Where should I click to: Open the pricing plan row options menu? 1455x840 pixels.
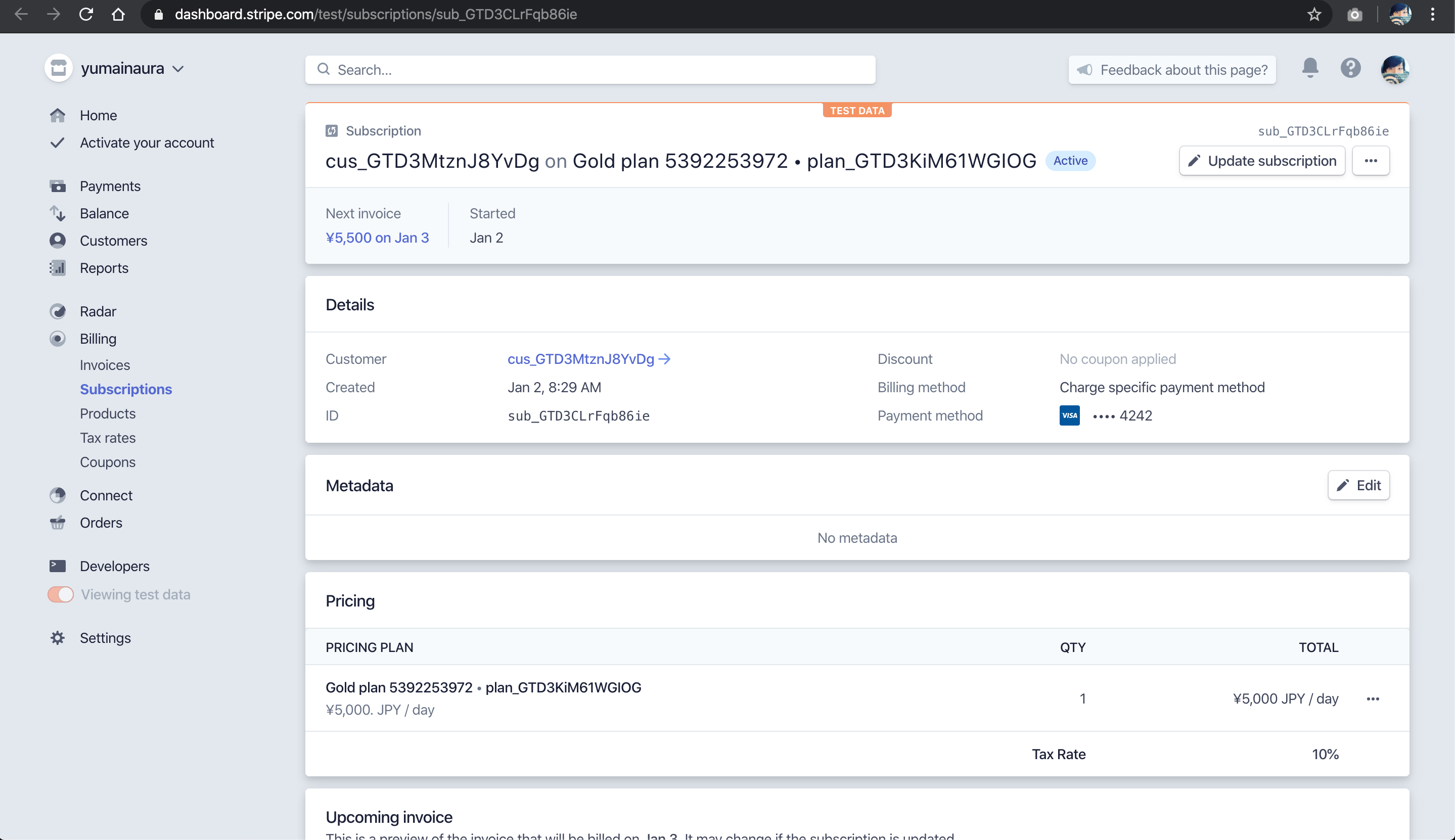click(1373, 699)
